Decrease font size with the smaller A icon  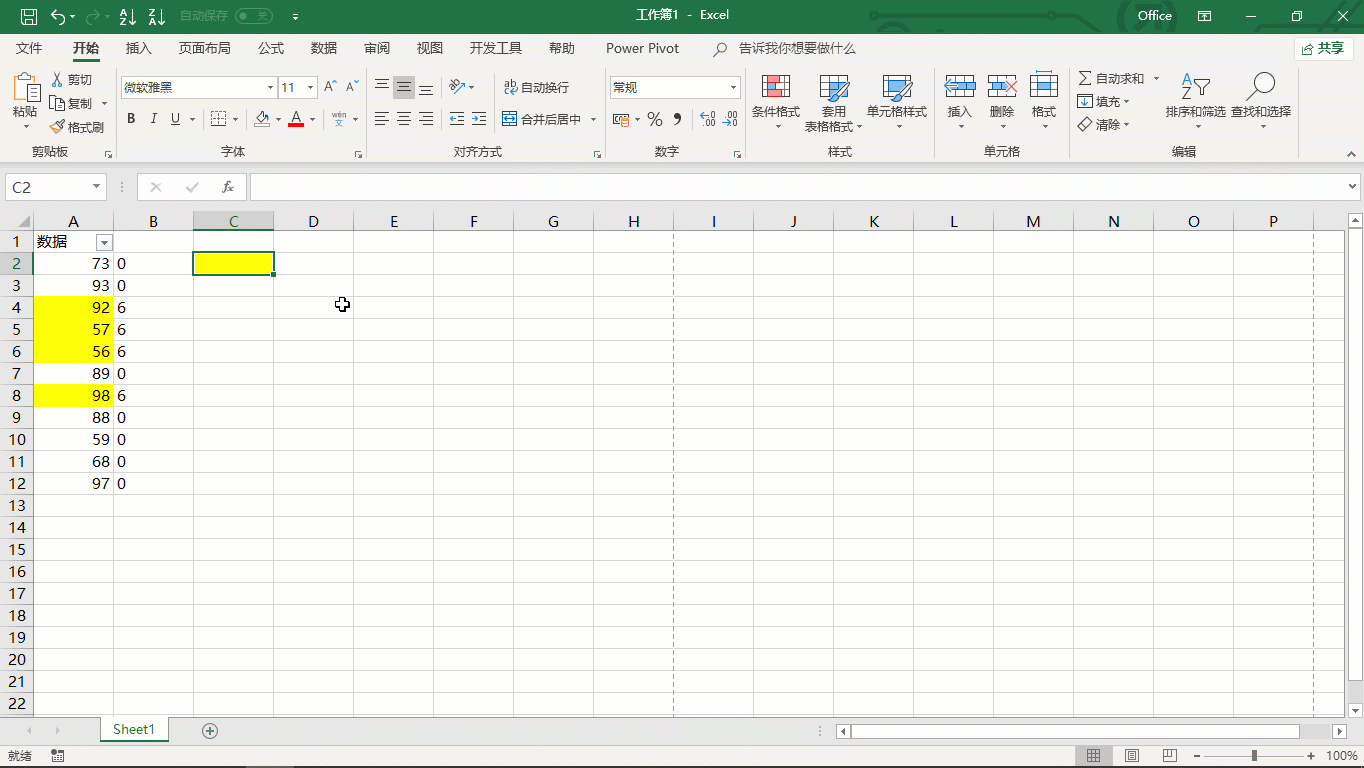click(x=352, y=87)
